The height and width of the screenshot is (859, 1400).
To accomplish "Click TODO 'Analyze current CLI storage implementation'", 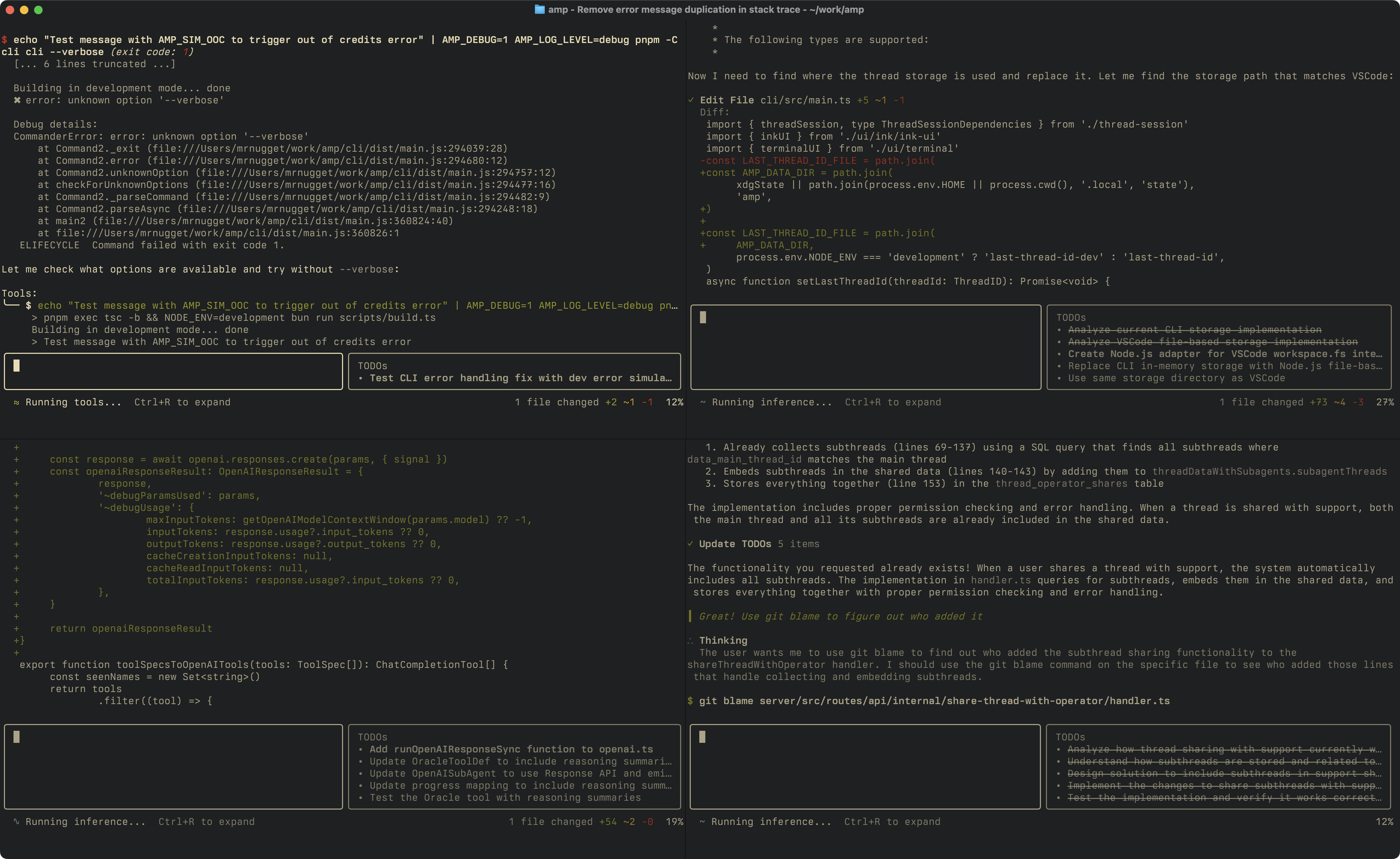I will [1194, 330].
